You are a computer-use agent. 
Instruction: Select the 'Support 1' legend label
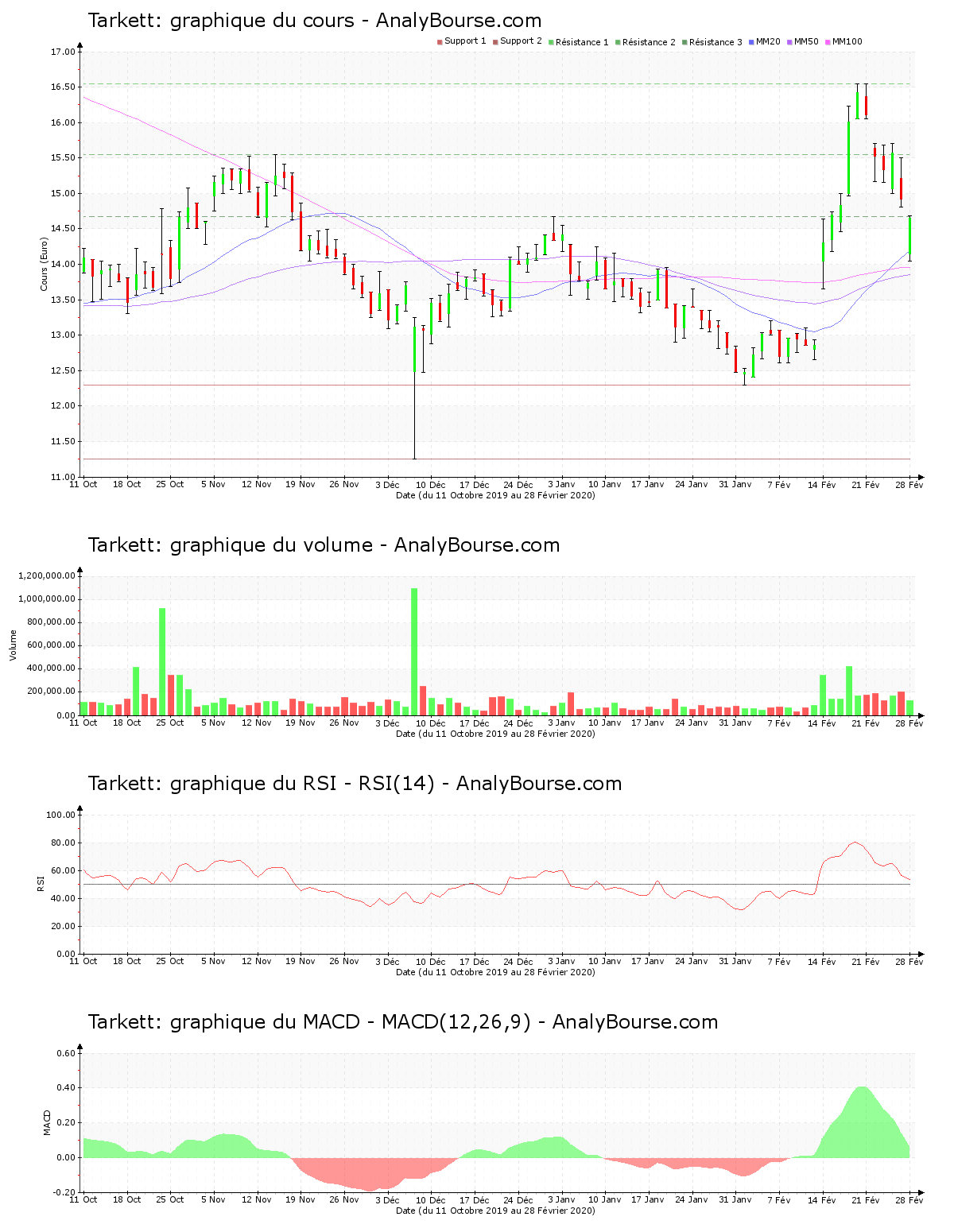click(465, 41)
